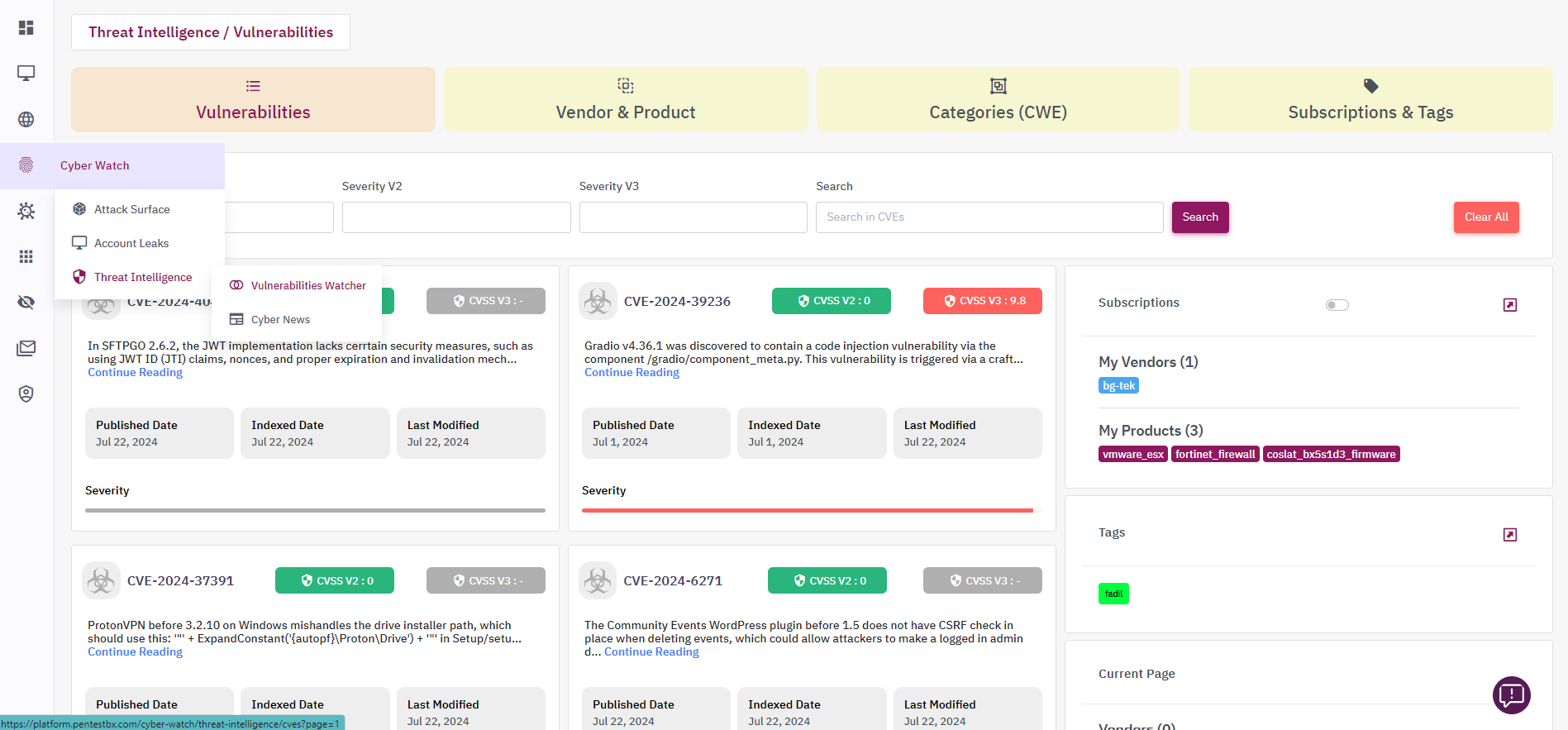Click the gray severity bar of SFTPGO card
Screen dimensions: 1568x730
315,511
